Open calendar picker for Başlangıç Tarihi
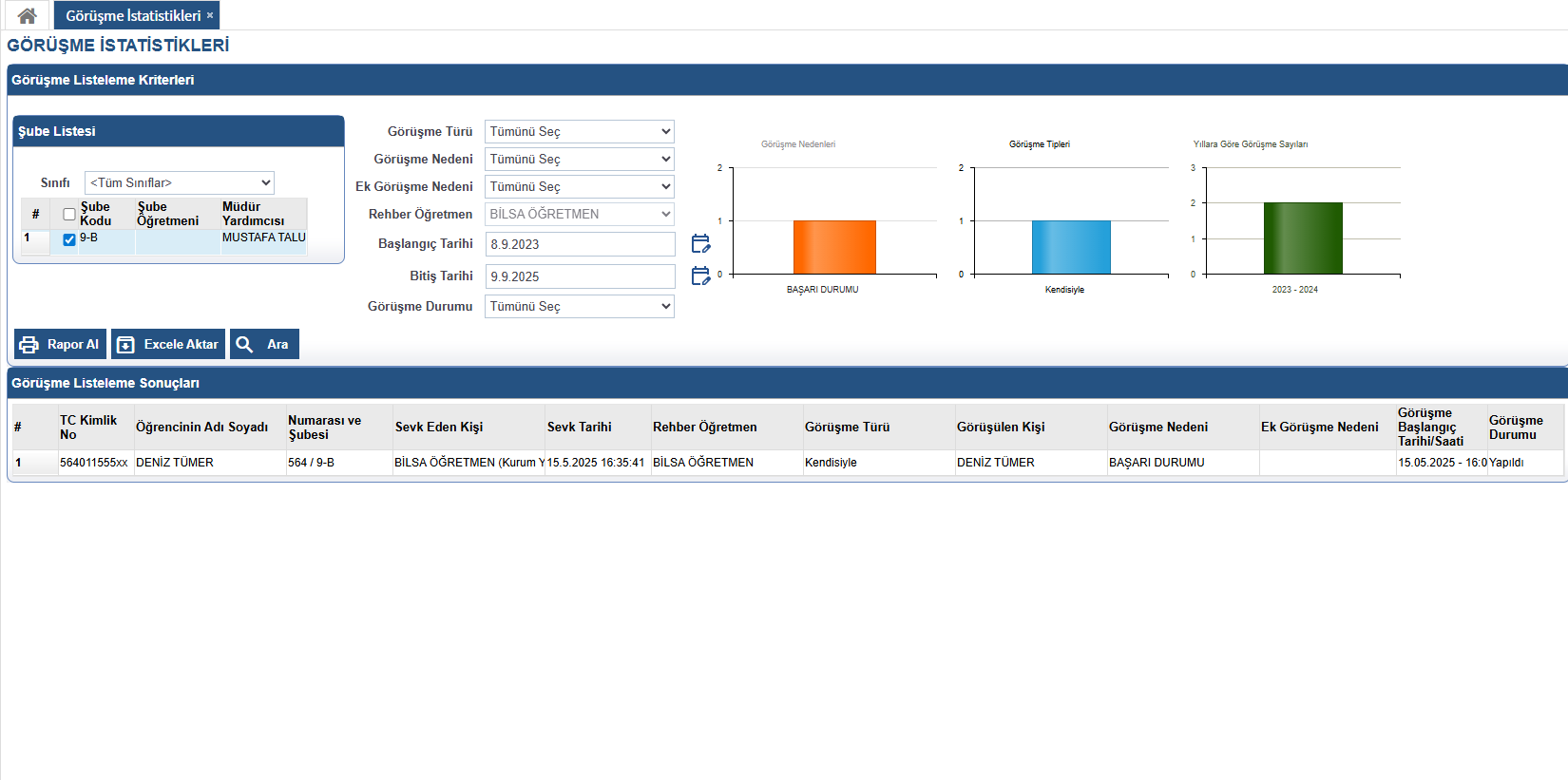The height and width of the screenshot is (780, 1568). click(700, 244)
